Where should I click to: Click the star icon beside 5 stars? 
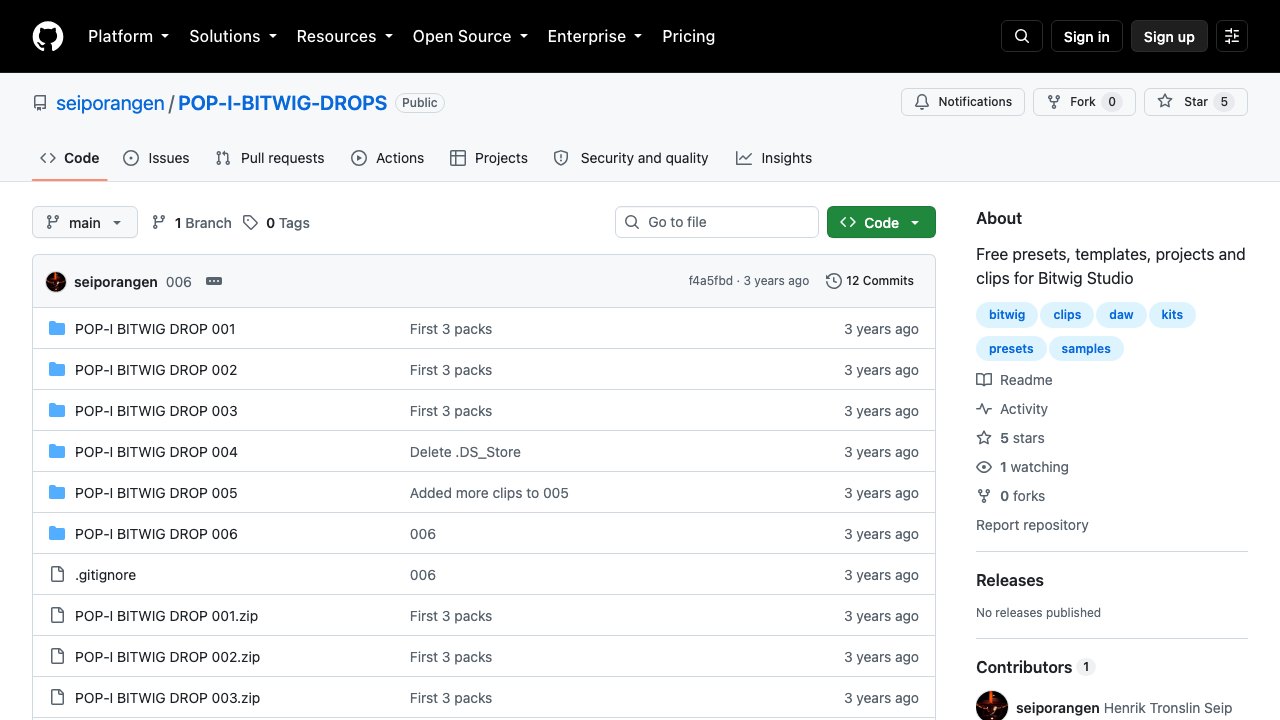coord(984,438)
